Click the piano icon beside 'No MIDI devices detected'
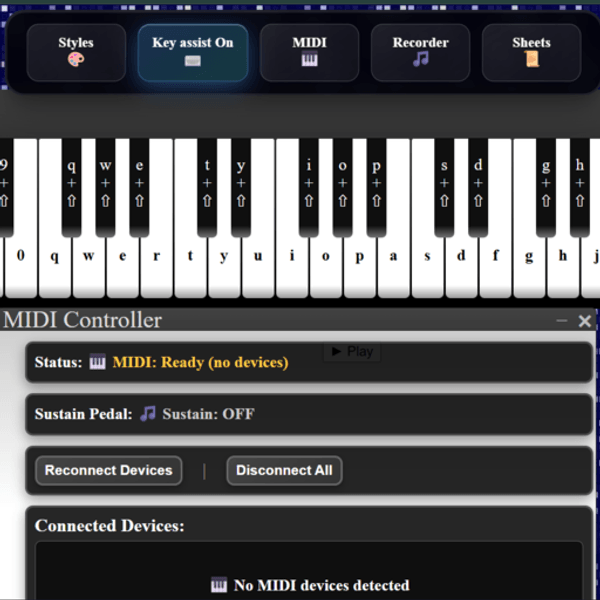This screenshot has width=600, height=600. 219,585
